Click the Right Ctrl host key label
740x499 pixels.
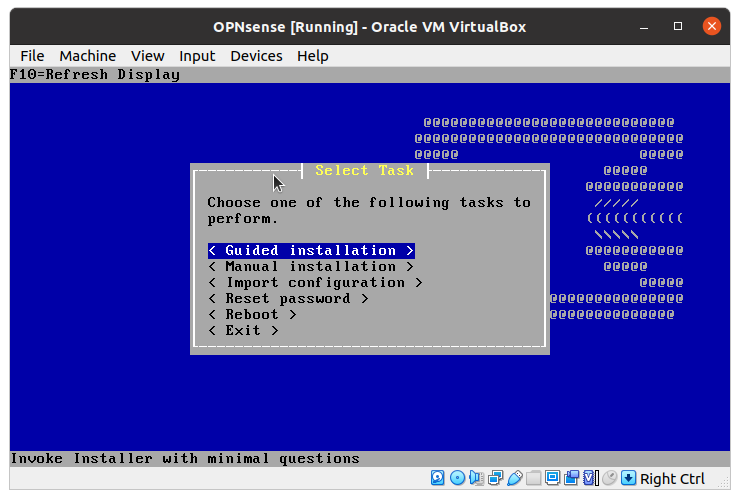[672, 479]
